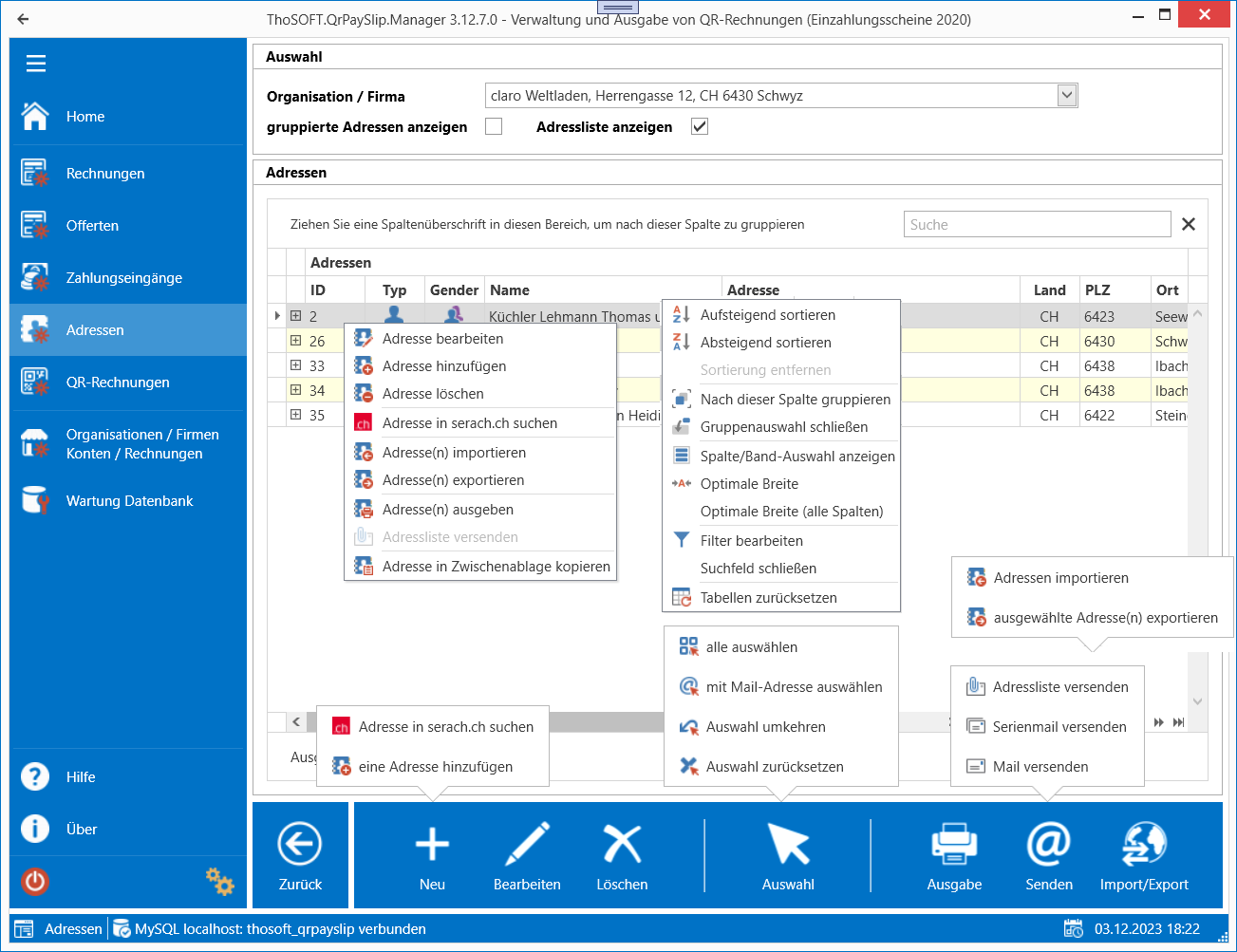Expand address row with ID 26
This screenshot has width=1237, height=952.
tap(295, 341)
